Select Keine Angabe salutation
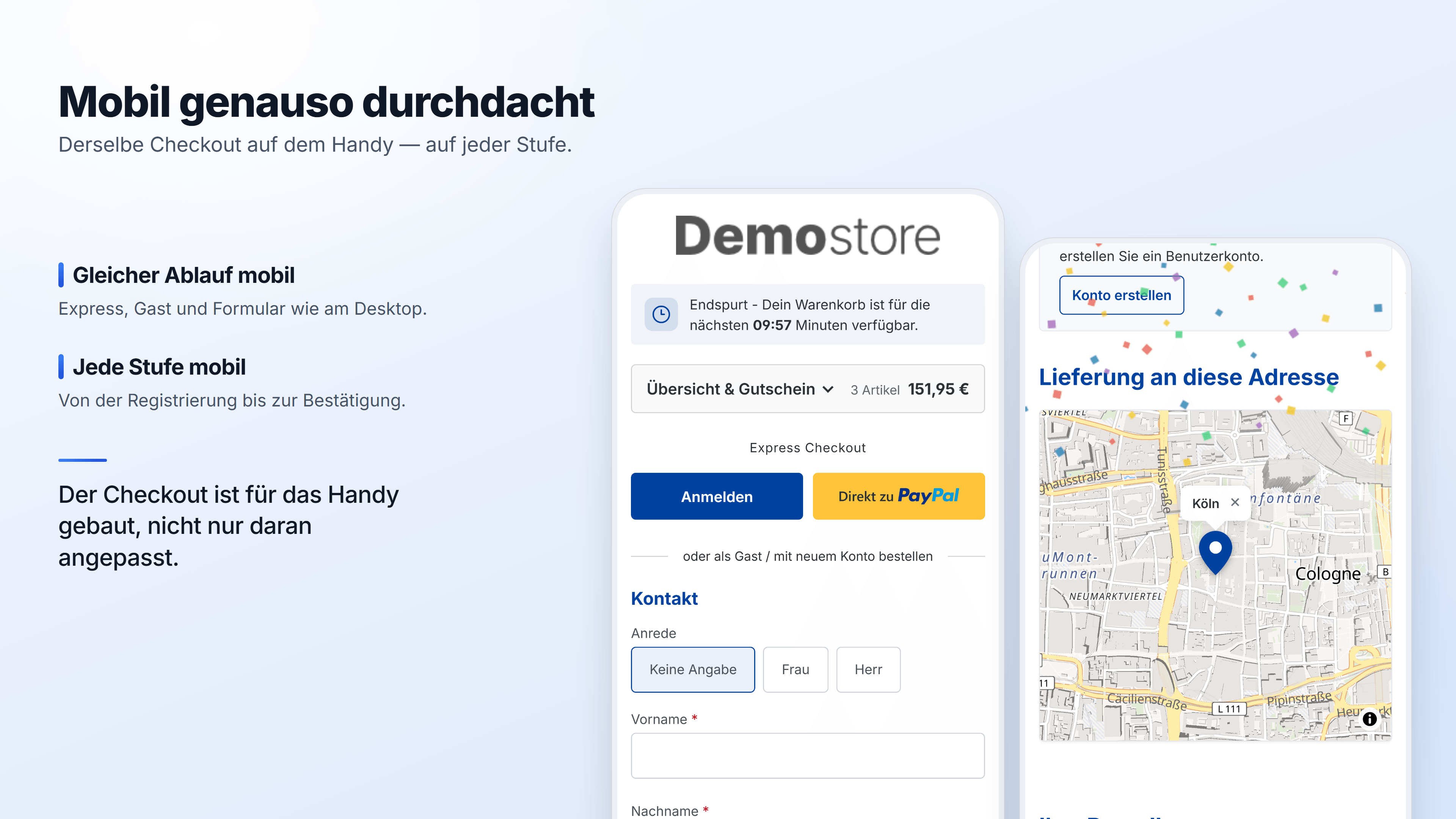The image size is (1456, 819). 693,669
